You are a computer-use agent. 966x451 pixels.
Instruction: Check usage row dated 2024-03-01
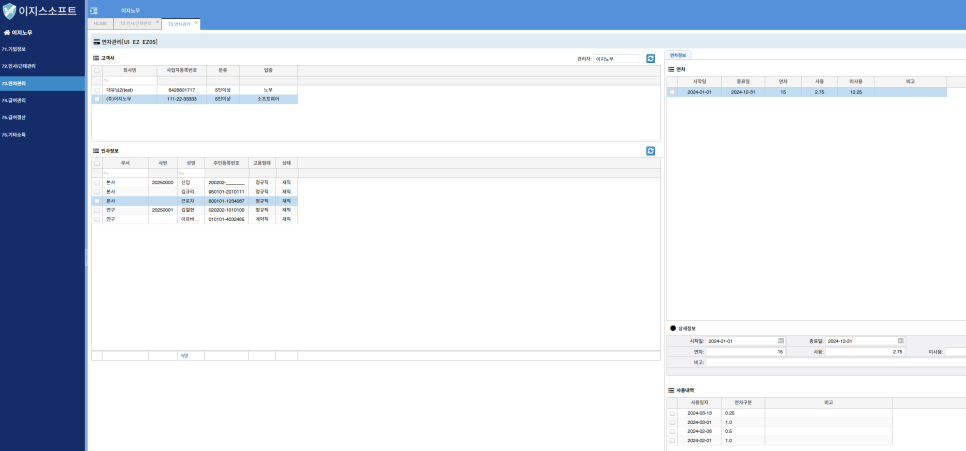(x=672, y=422)
